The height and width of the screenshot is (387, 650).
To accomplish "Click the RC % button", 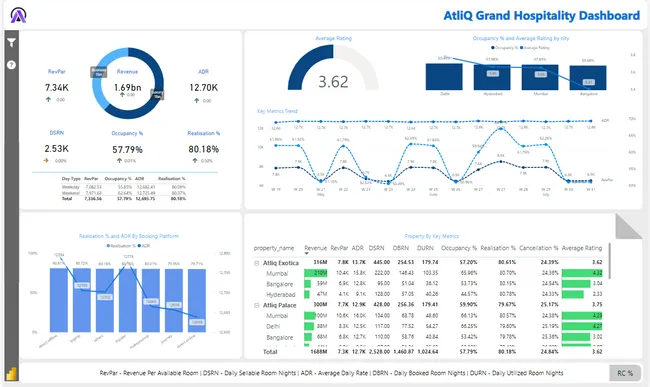I will coord(625,373).
